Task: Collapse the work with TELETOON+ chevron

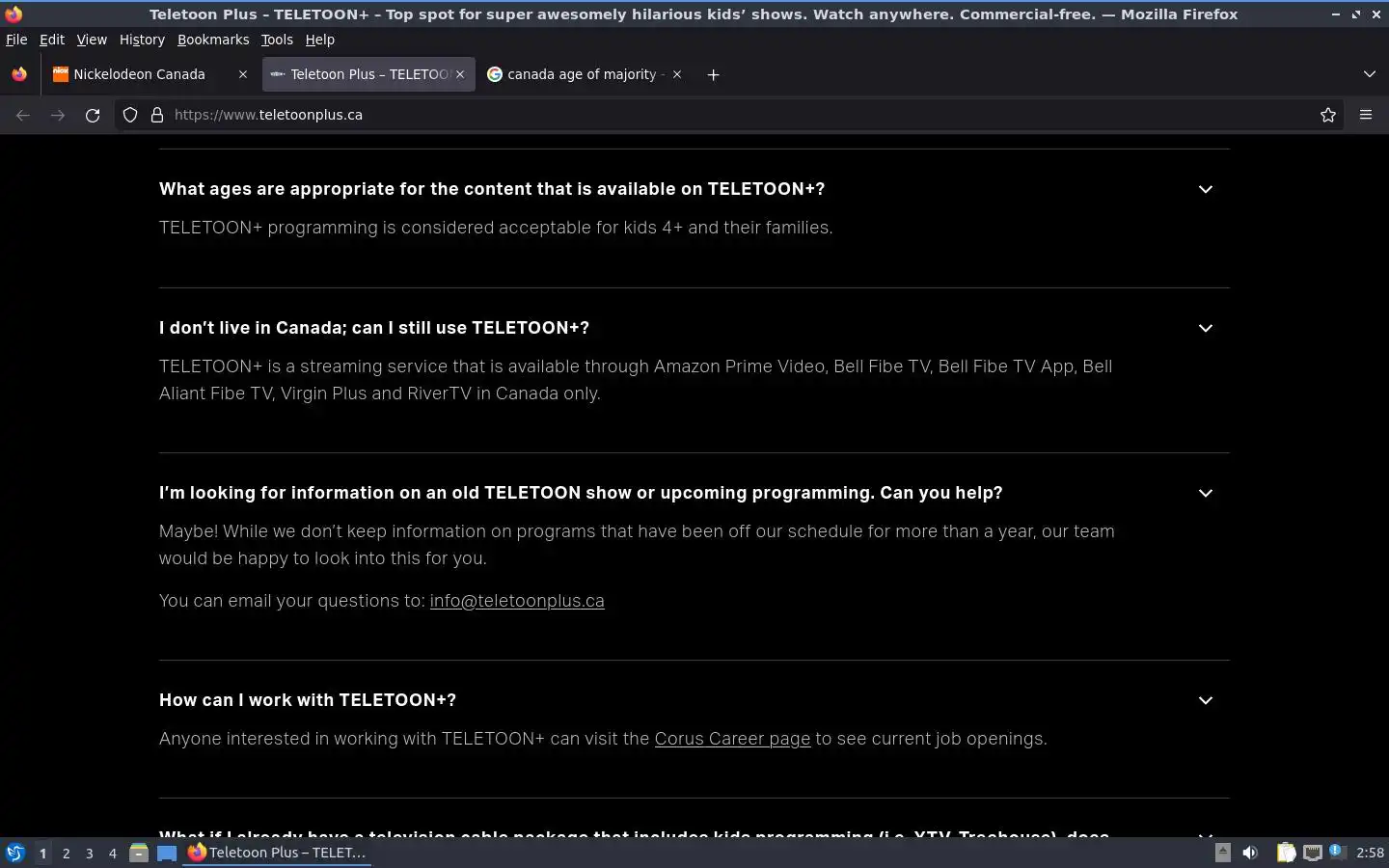Action: pyautogui.click(x=1206, y=700)
